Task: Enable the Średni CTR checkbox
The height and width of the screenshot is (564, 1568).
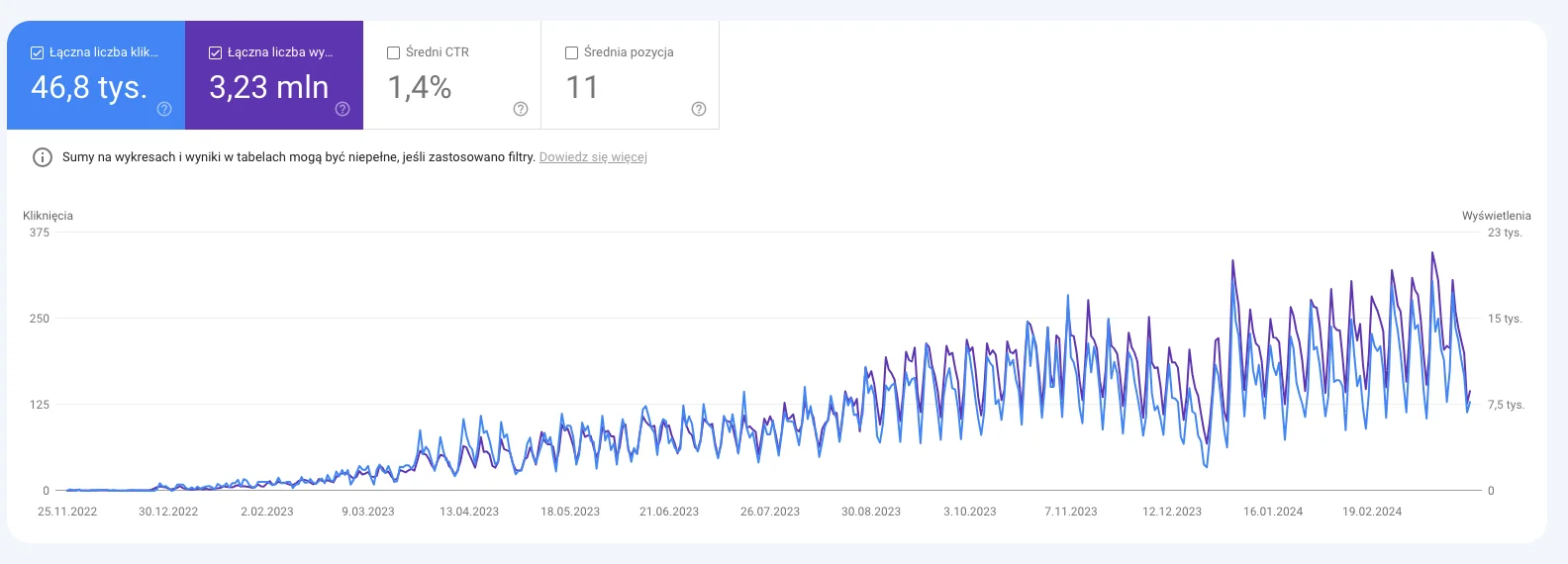Action: (393, 52)
